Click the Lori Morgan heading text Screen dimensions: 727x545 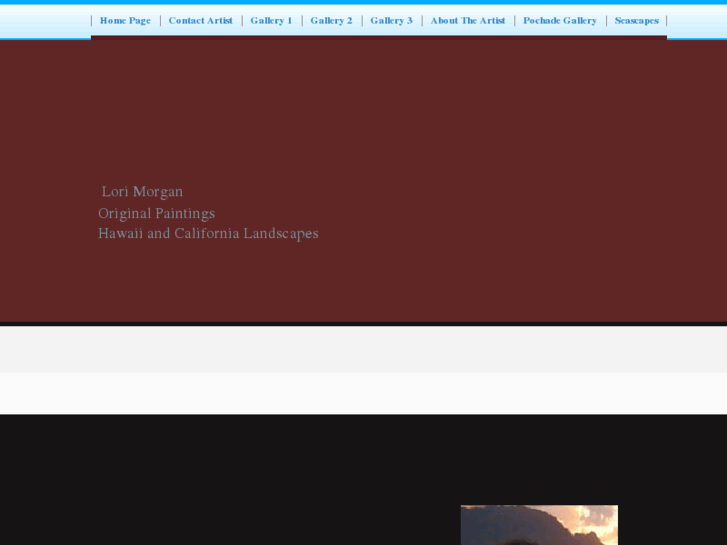click(142, 192)
